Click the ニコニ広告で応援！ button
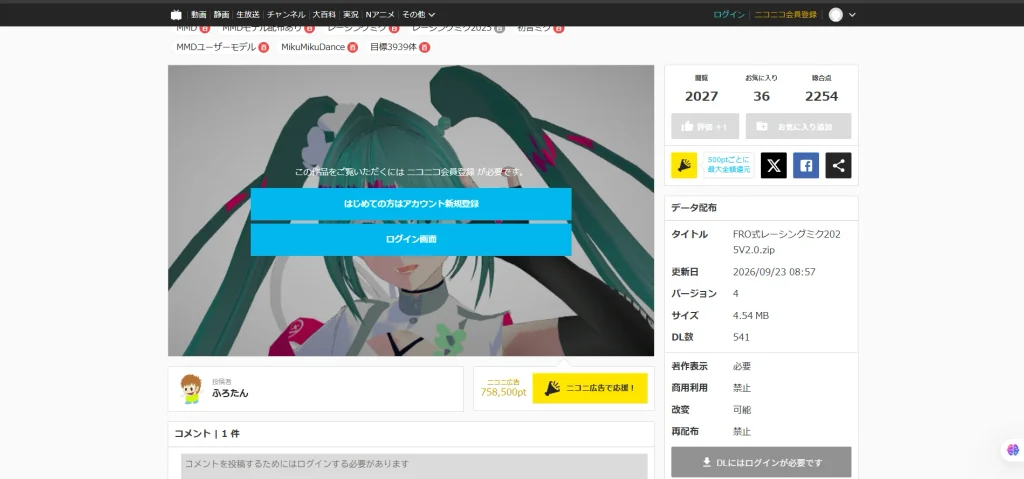The width and height of the screenshot is (1024, 479). [x=590, y=388]
